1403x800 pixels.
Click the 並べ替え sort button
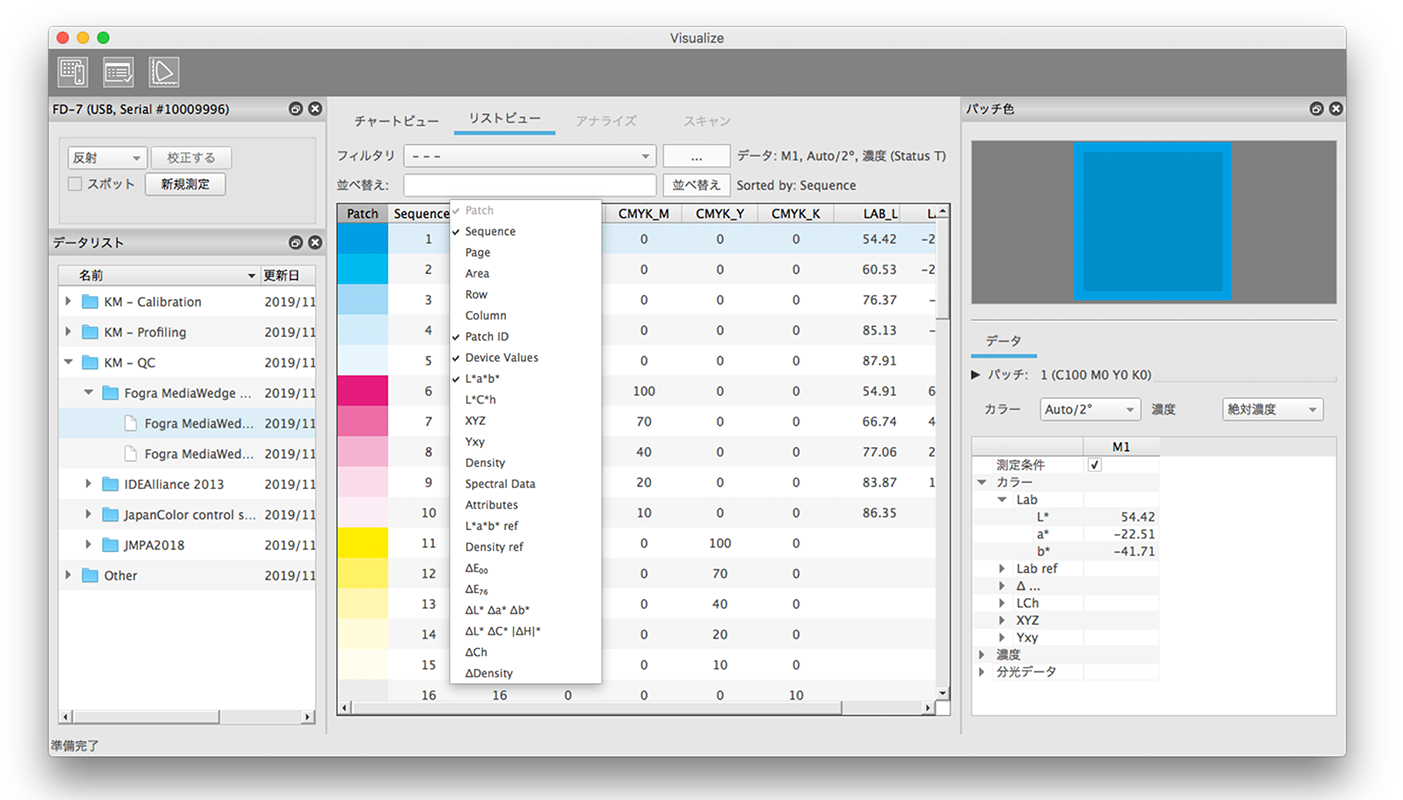[x=696, y=185]
